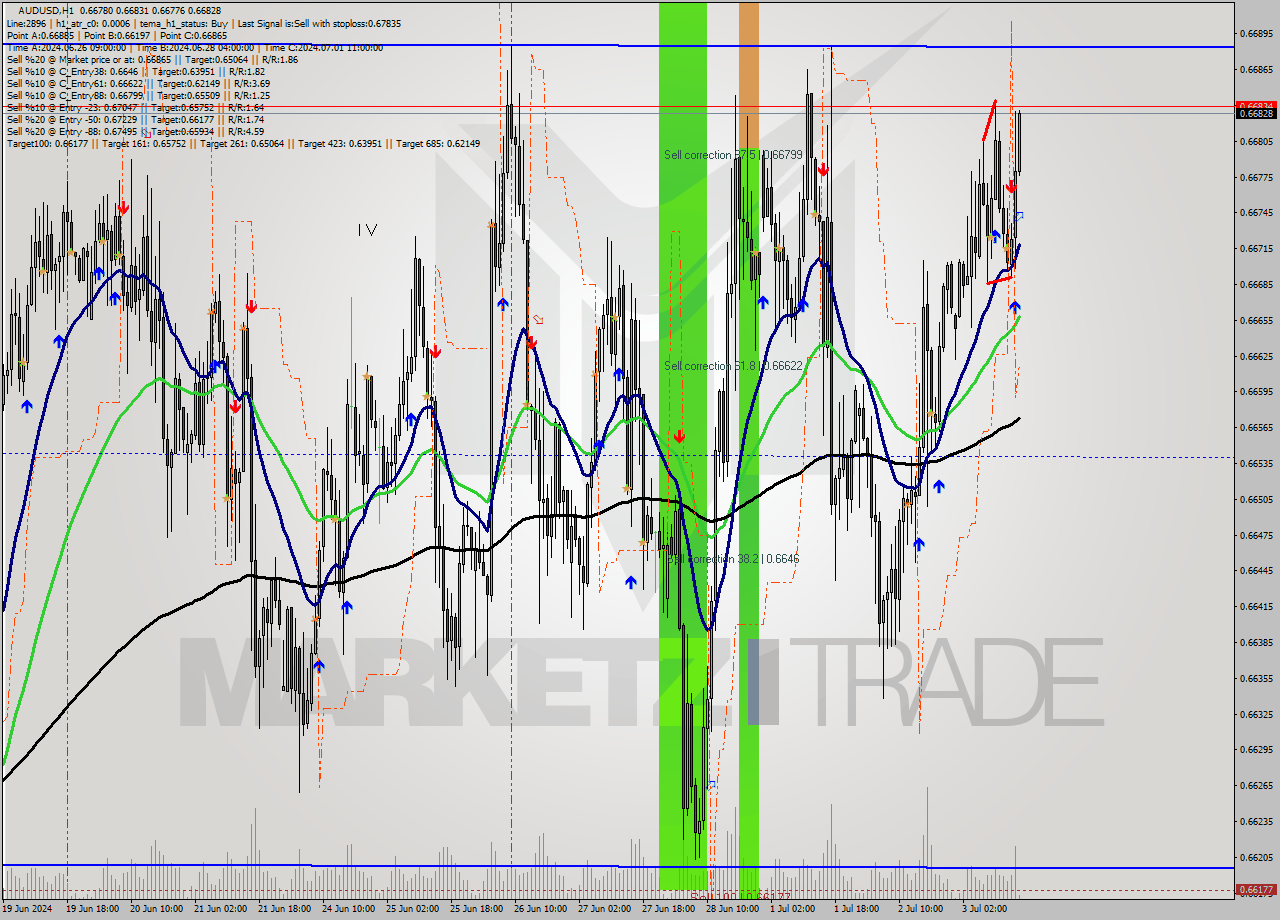The image size is (1280, 920).
Task: Click price axis value 0.66565
Action: 1256,428
